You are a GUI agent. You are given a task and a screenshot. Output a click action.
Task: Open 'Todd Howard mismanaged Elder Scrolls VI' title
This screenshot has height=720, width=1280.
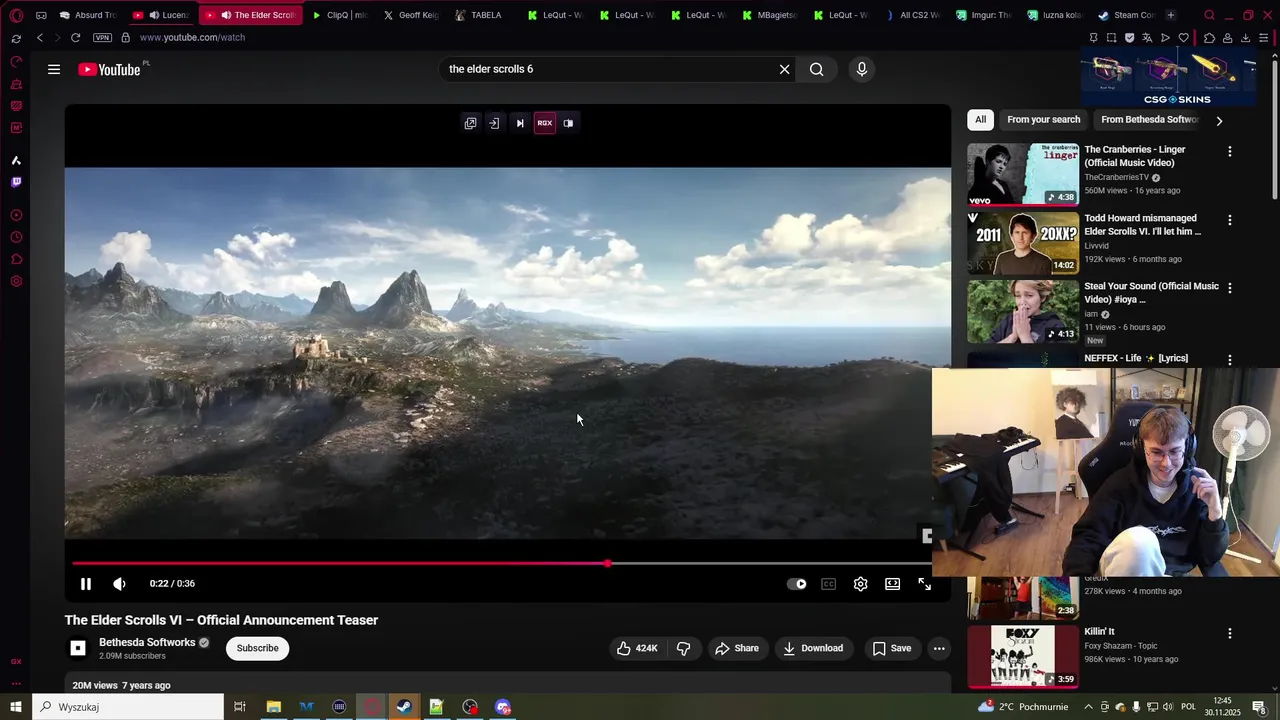pyautogui.click(x=1142, y=225)
